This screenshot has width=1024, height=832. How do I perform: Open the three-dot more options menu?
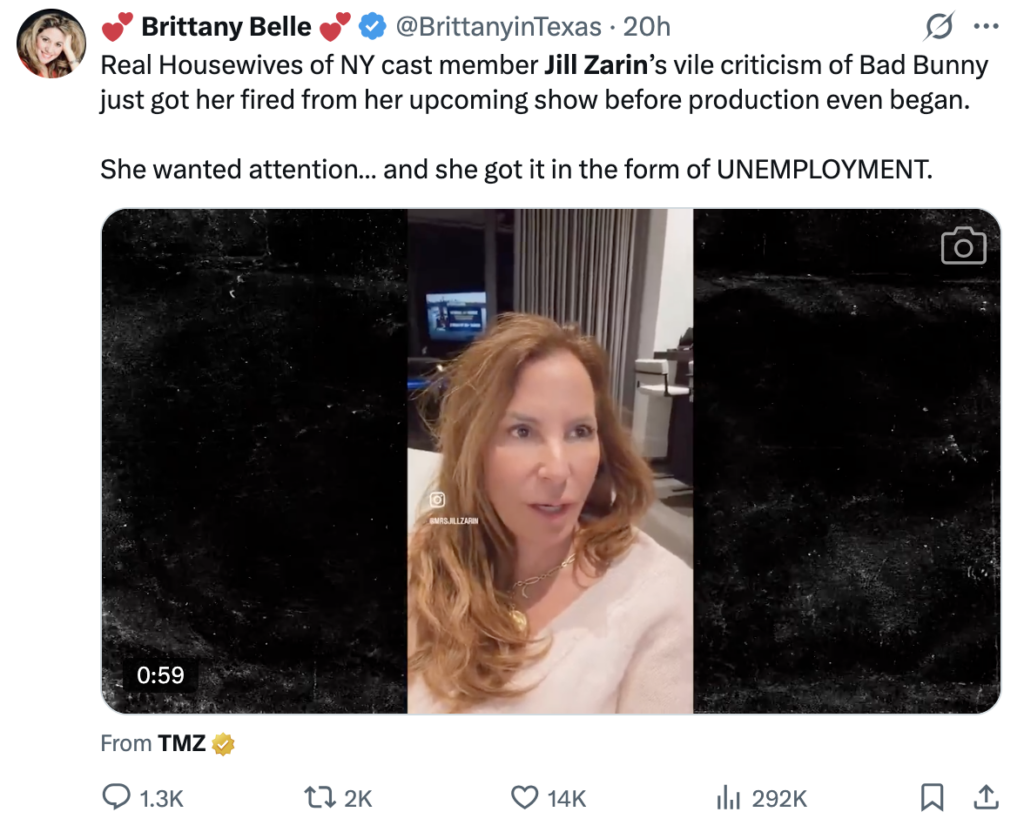986,27
